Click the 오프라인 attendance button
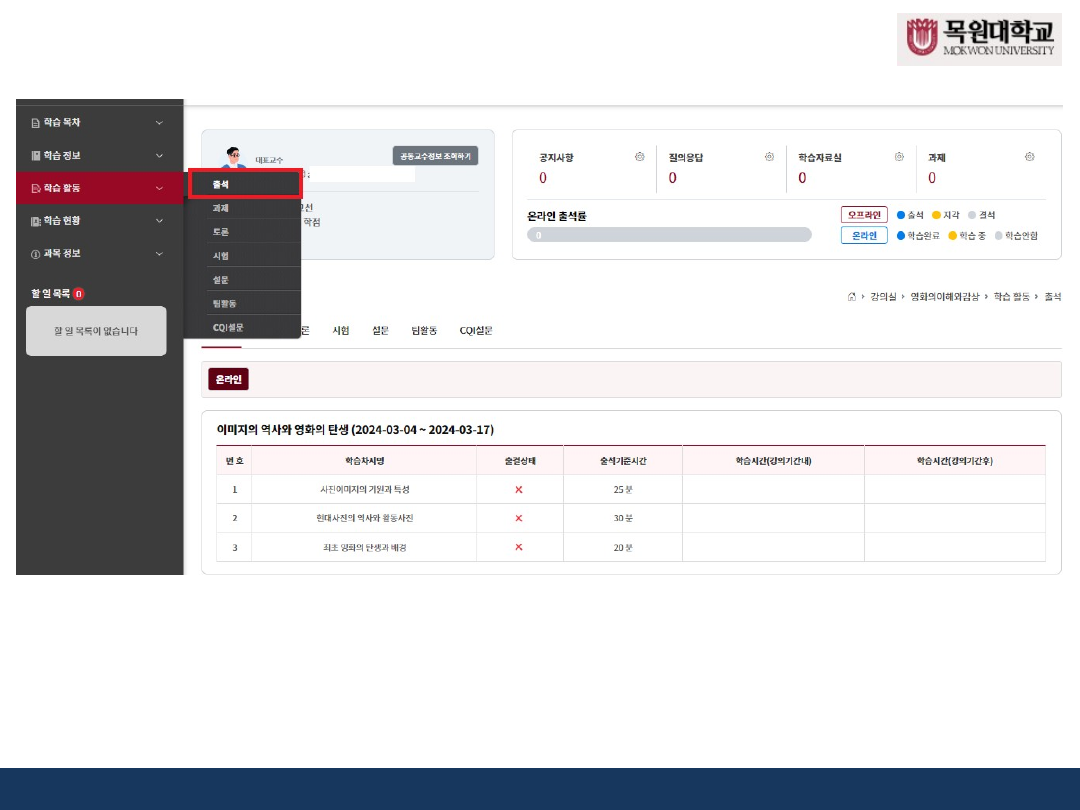The image size is (1080, 810). pos(864,215)
